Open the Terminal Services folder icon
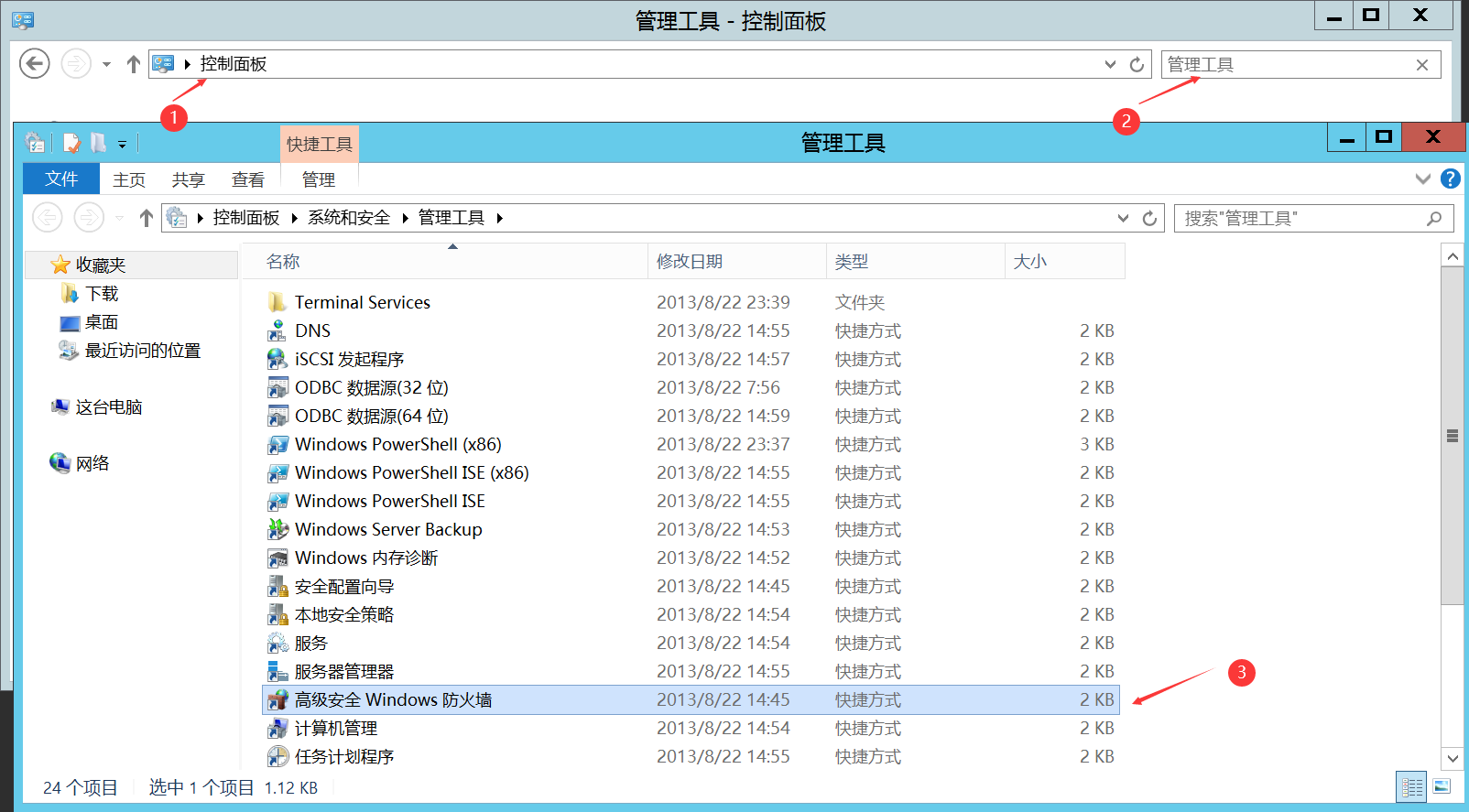The width and height of the screenshot is (1469, 812). point(277,302)
